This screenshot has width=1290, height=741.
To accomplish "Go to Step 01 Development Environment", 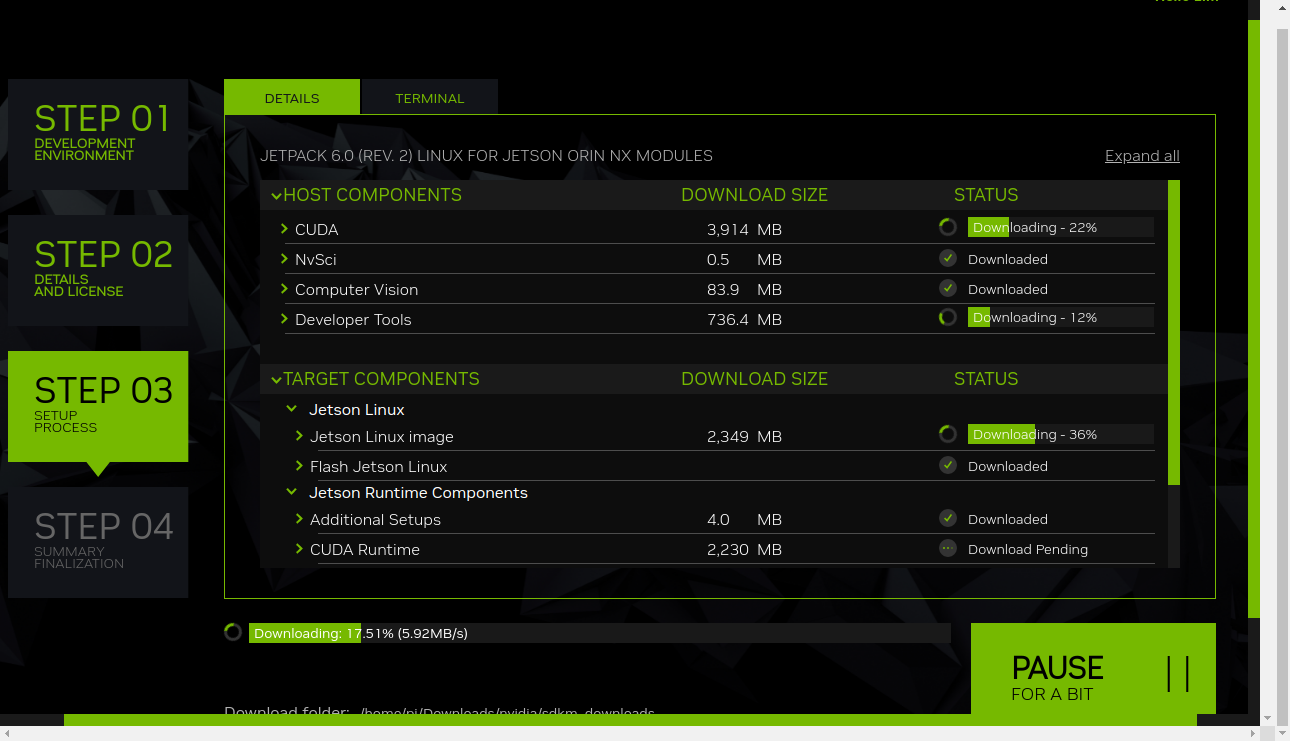I will [98, 134].
